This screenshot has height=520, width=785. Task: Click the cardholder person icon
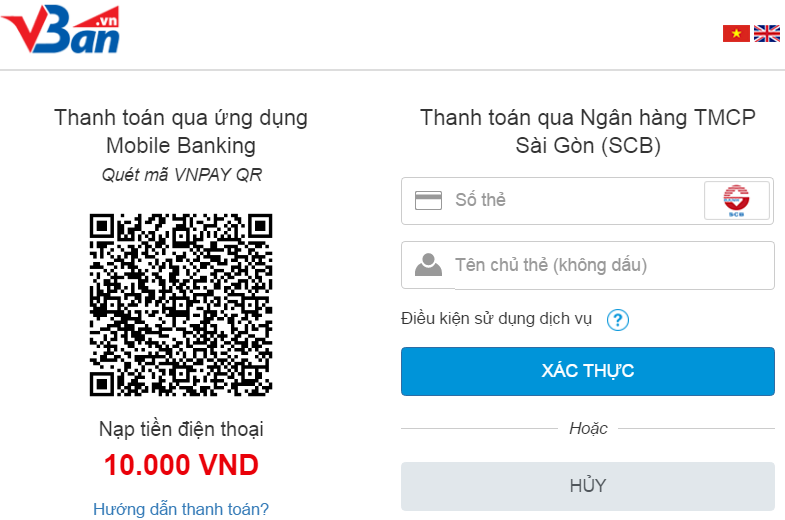point(428,265)
